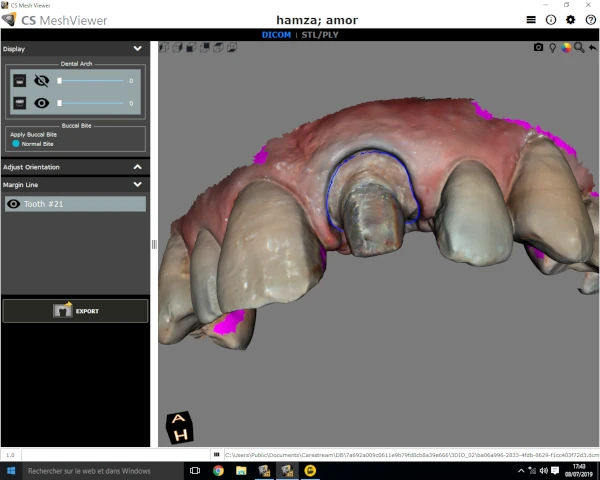
Task: Collapse the Display panel section
Action: tap(138, 48)
